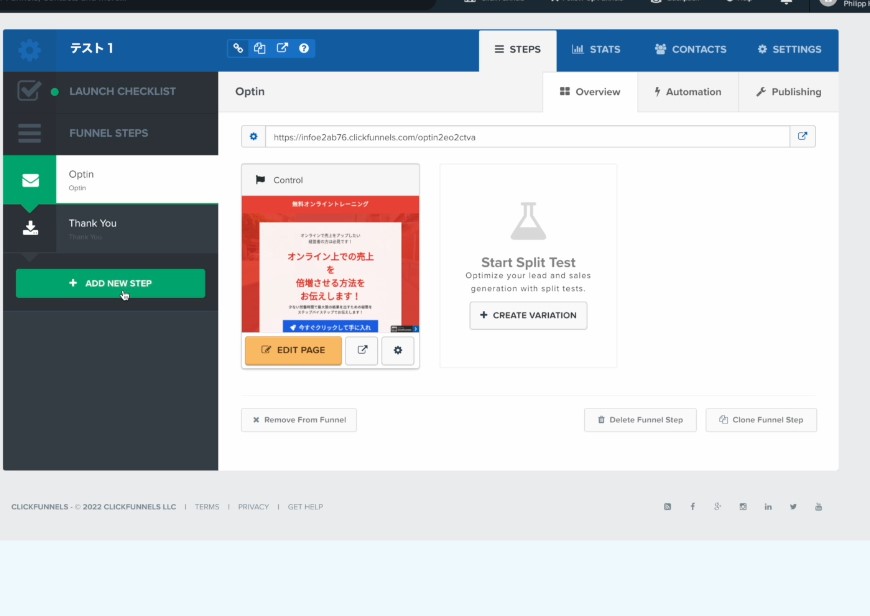Open page URL in new tab icon
This screenshot has height=616, width=870.
click(802, 137)
